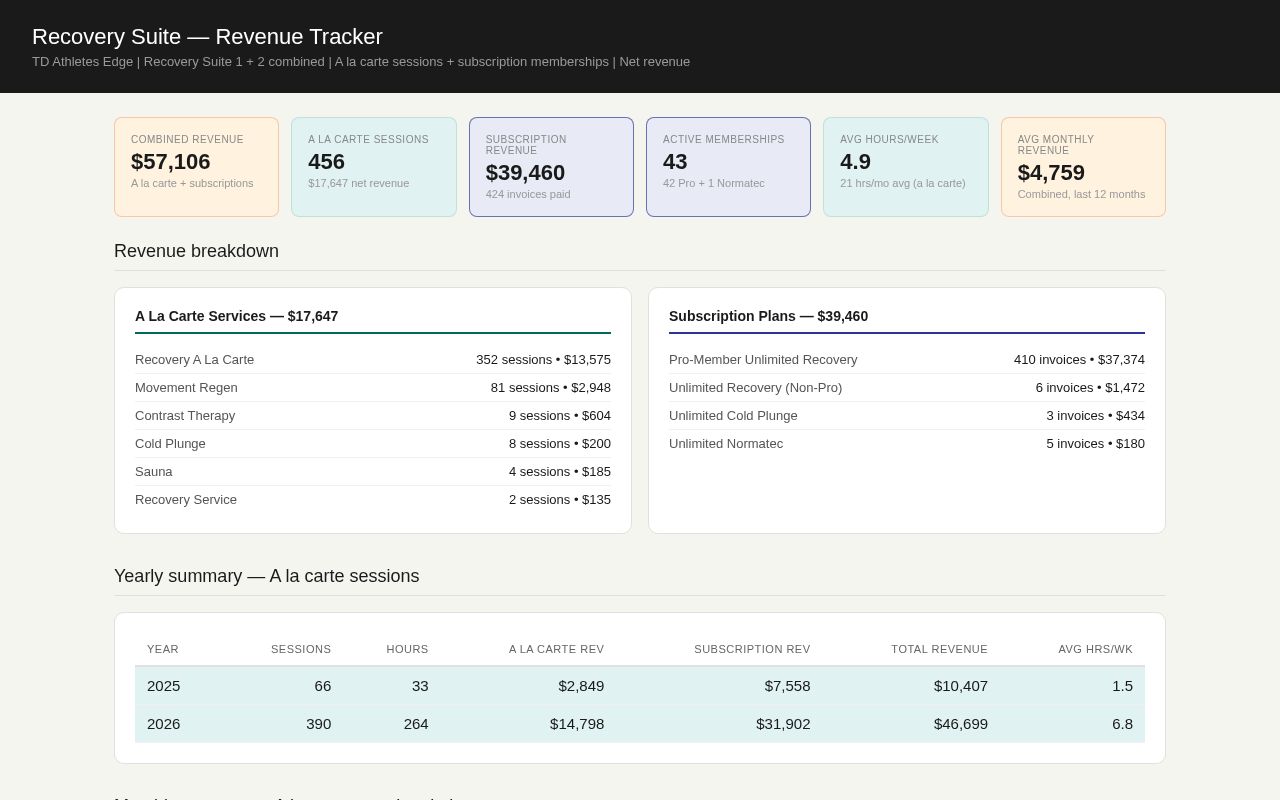This screenshot has height=800, width=1280.
Task: Select the "Contrast Therapy" row label
Action: click(185, 416)
